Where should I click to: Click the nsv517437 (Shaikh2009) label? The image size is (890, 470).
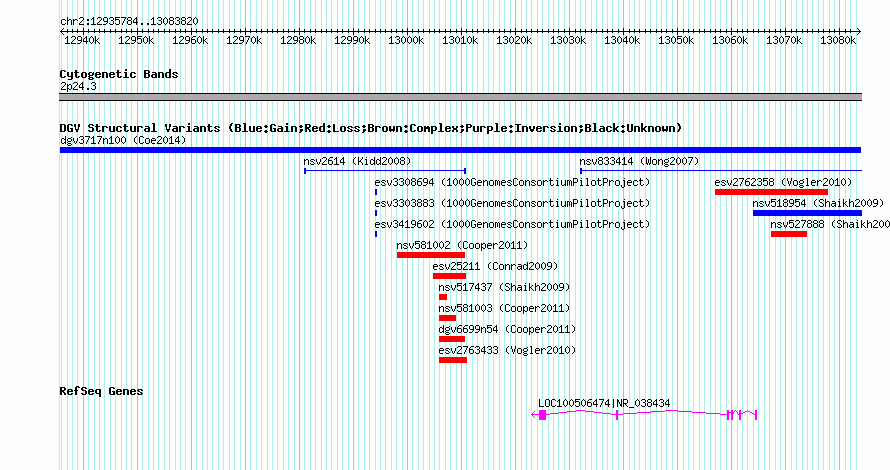pyautogui.click(x=504, y=287)
